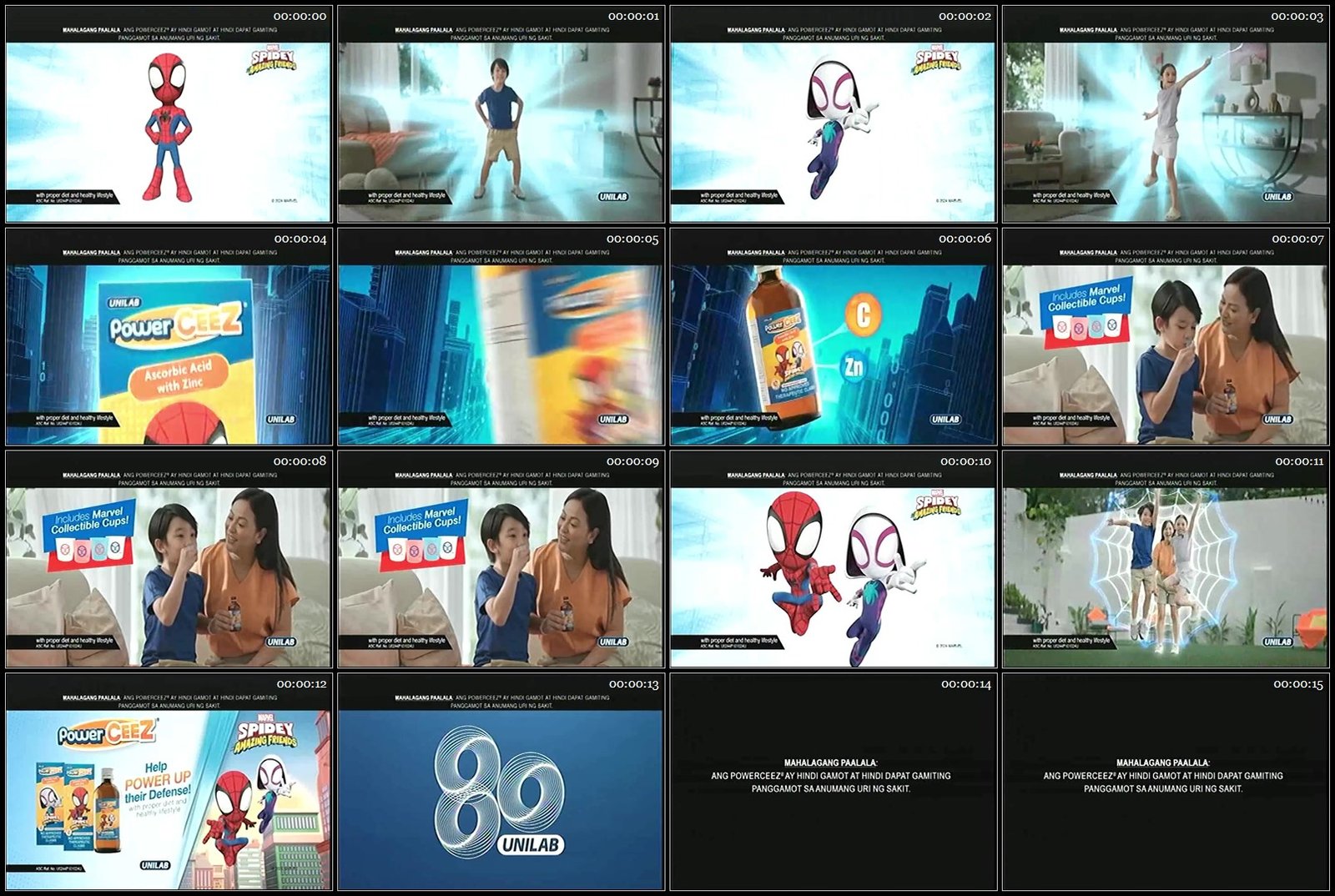Viewport: 1335px width, 896px height.
Task: Open the Ghost-Spider frame at 00:00:02
Action: tap(833, 115)
